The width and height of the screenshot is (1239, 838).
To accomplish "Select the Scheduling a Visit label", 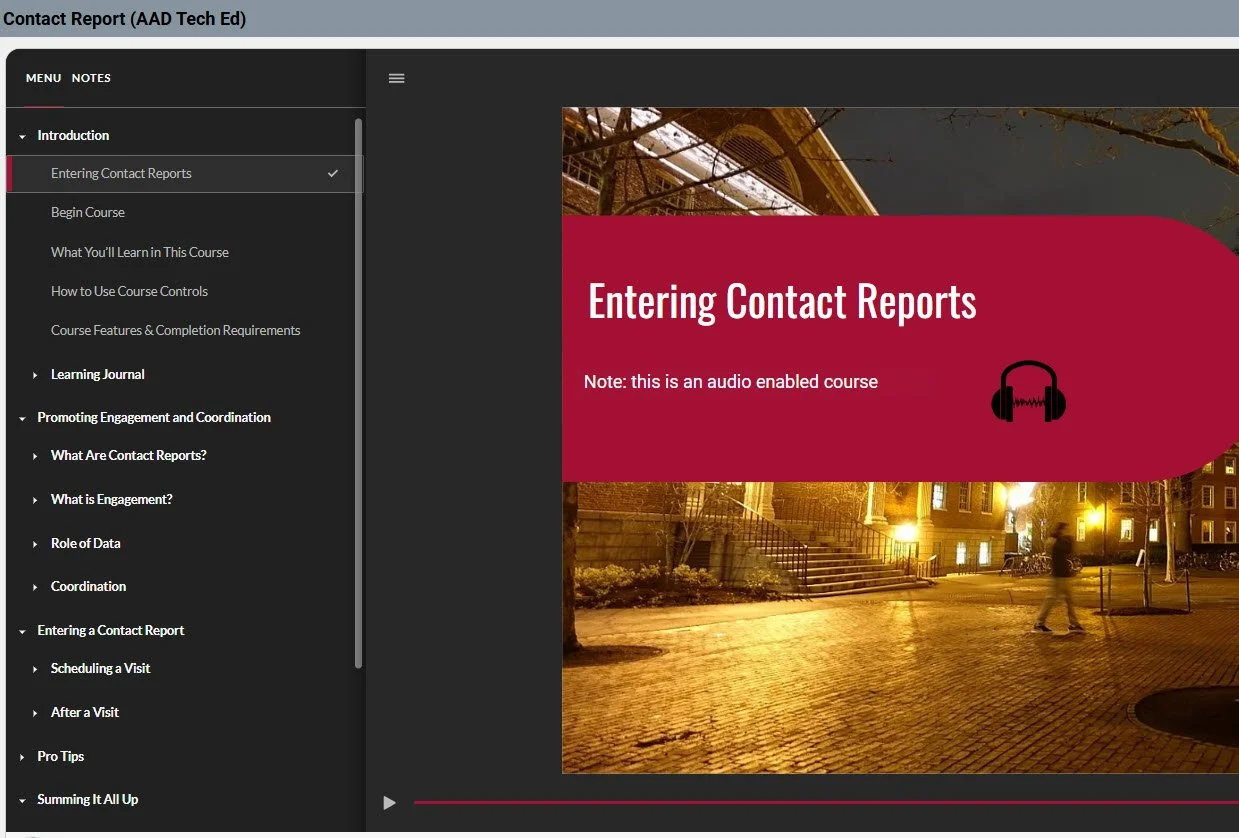I will 101,668.
